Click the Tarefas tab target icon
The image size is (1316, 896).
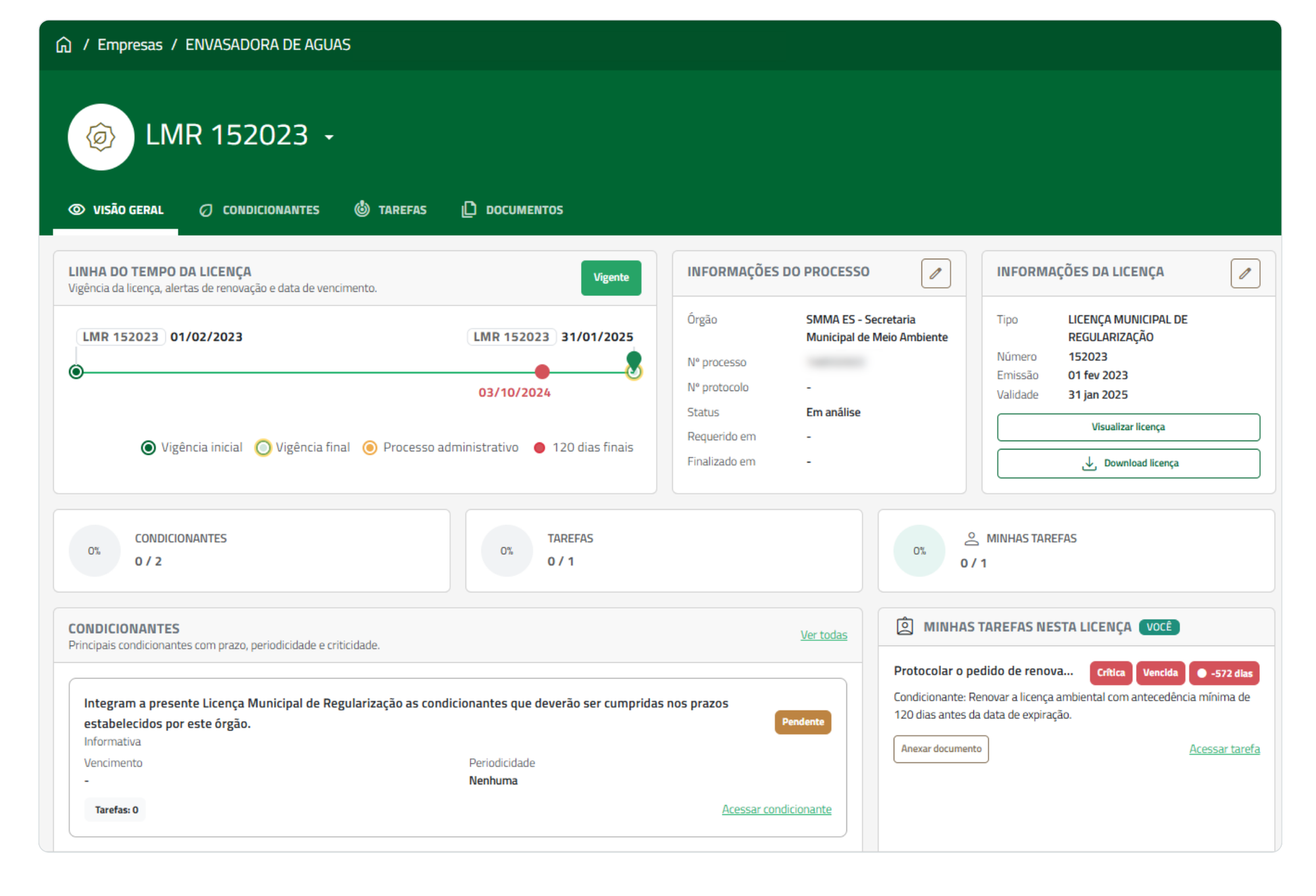(x=362, y=209)
